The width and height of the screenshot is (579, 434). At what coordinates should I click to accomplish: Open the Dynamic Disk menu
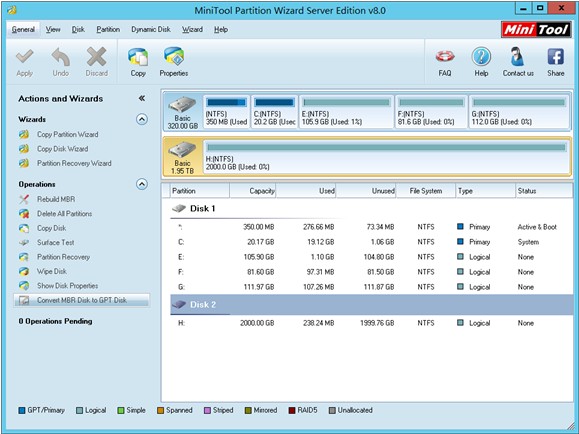[x=151, y=29]
